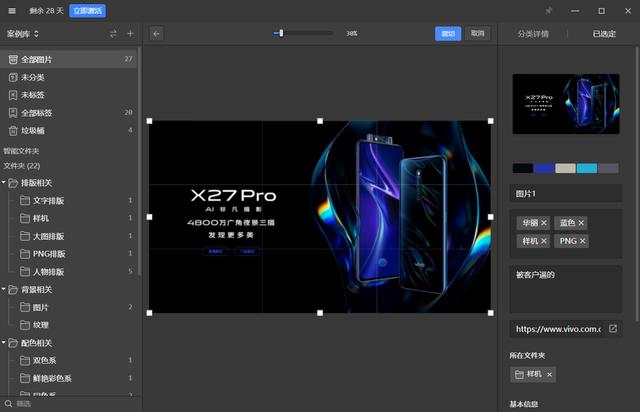Add a new item with the plus icon

point(130,33)
